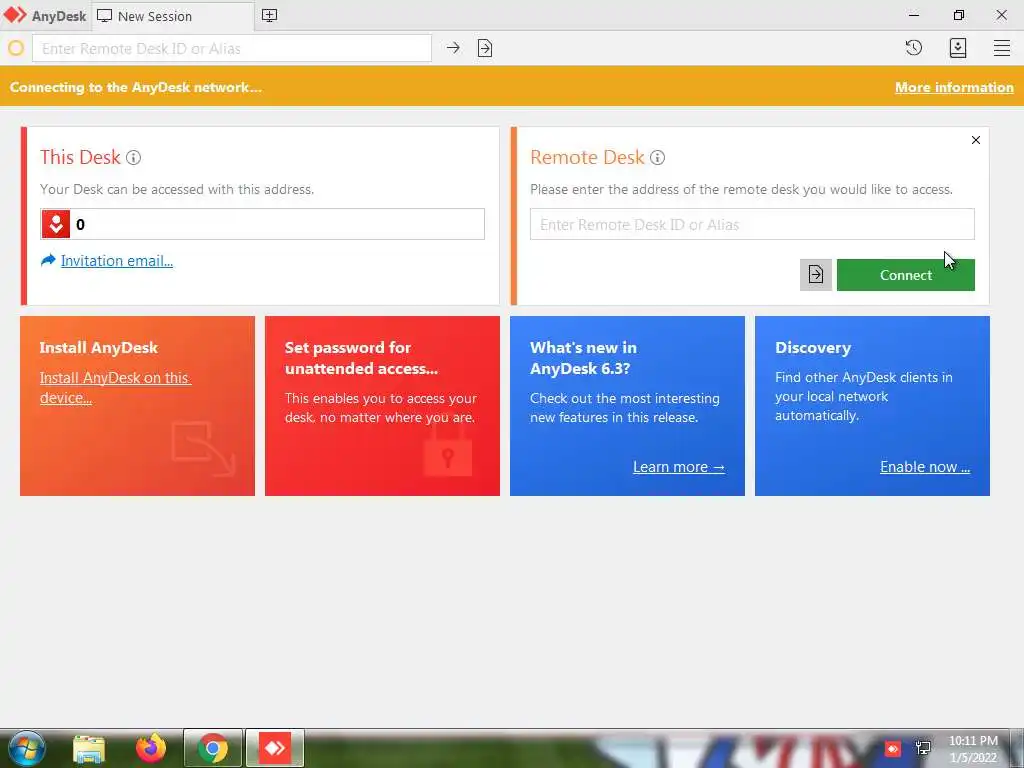Open the More information link
Image resolution: width=1024 pixels, height=768 pixels.
tap(954, 88)
